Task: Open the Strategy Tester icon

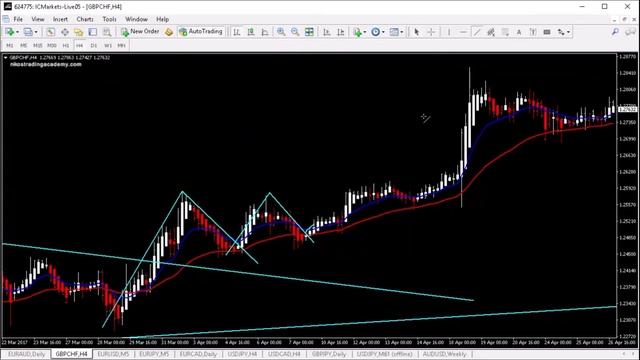Action: point(107,32)
